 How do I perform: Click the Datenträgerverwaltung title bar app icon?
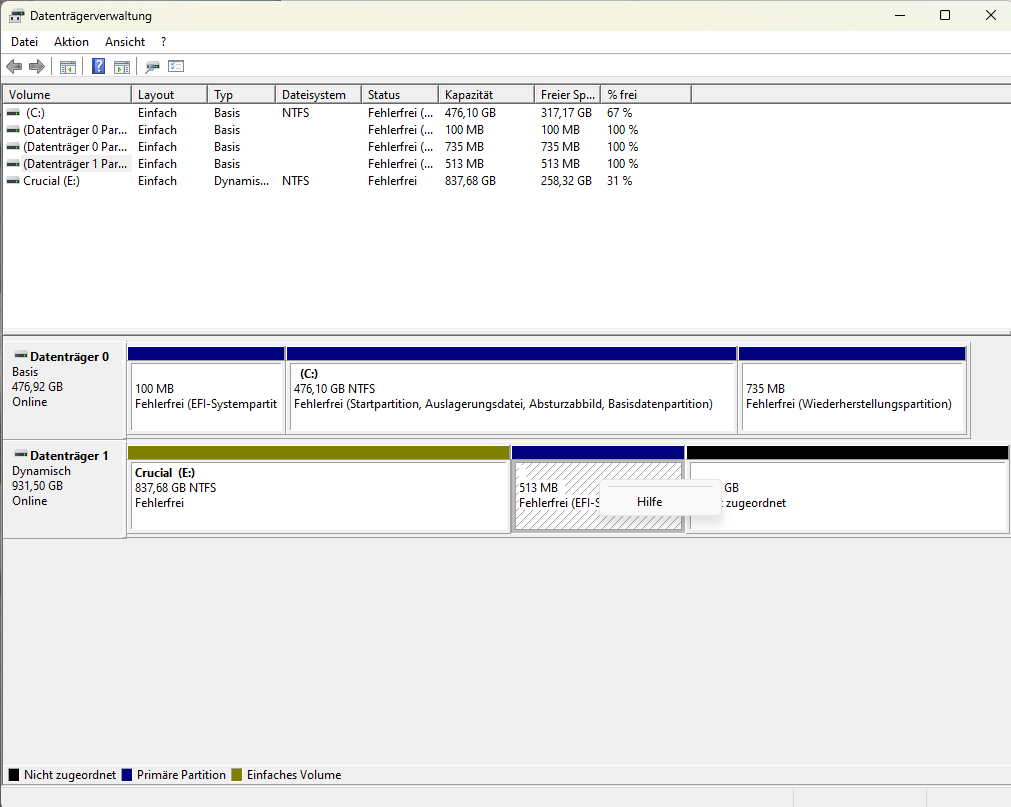coord(16,15)
